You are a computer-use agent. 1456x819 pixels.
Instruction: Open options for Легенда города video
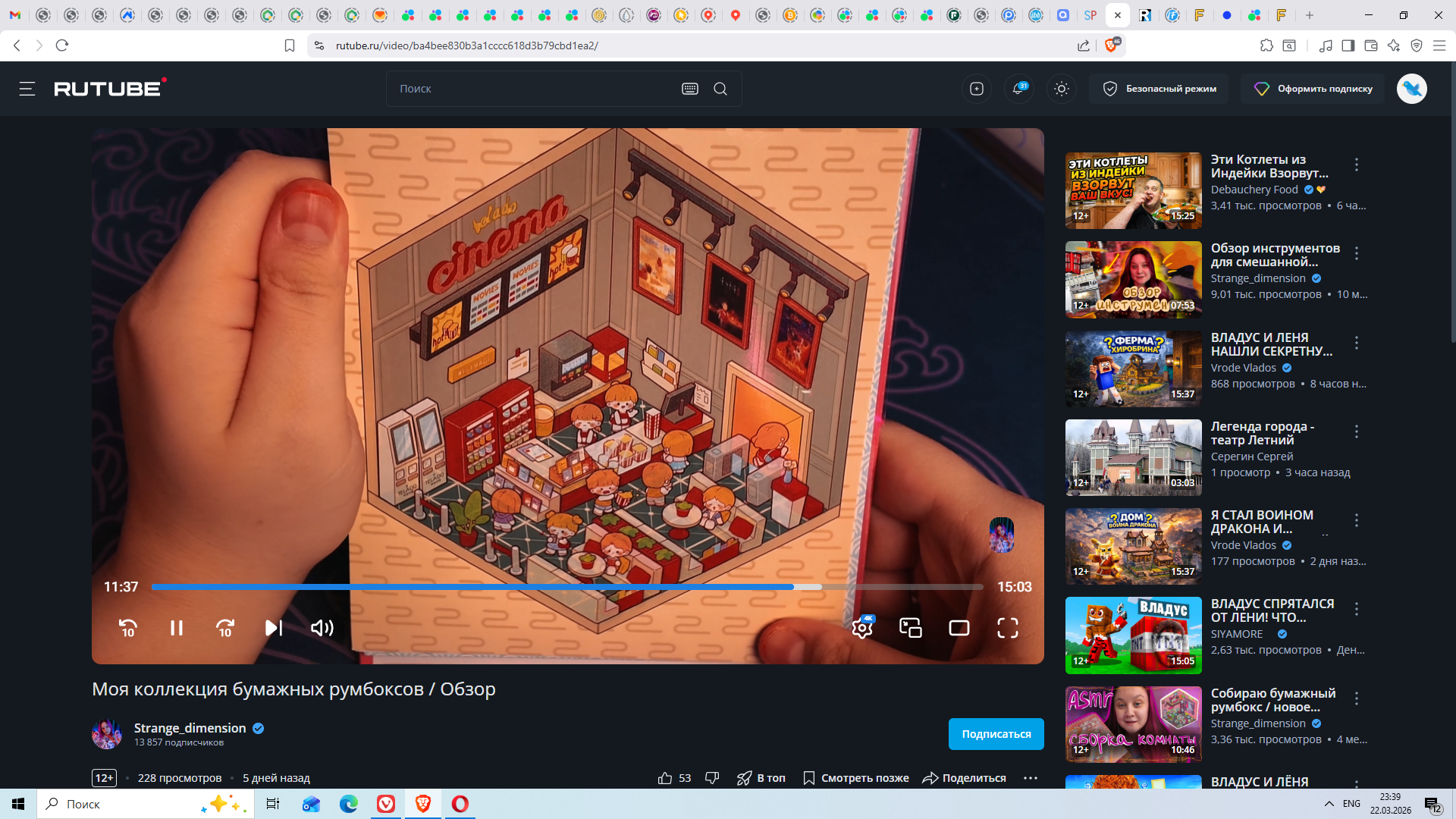point(1357,431)
